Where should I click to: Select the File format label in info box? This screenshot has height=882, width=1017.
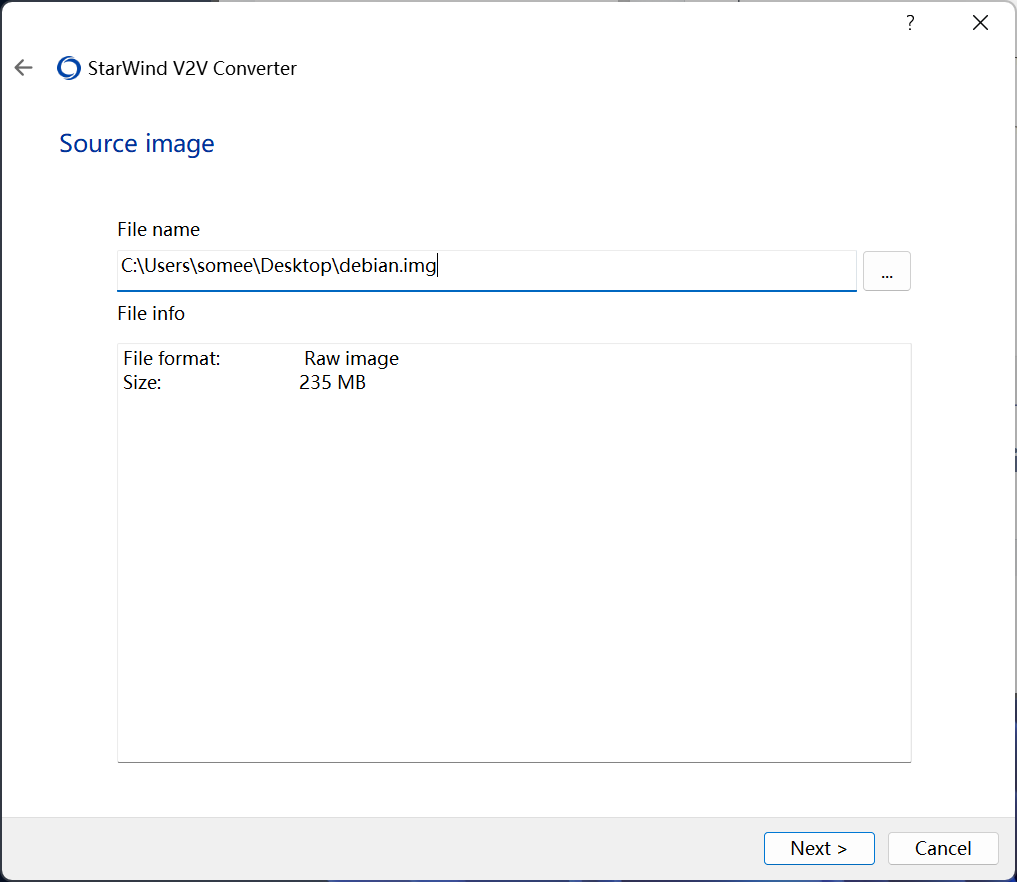(171, 358)
